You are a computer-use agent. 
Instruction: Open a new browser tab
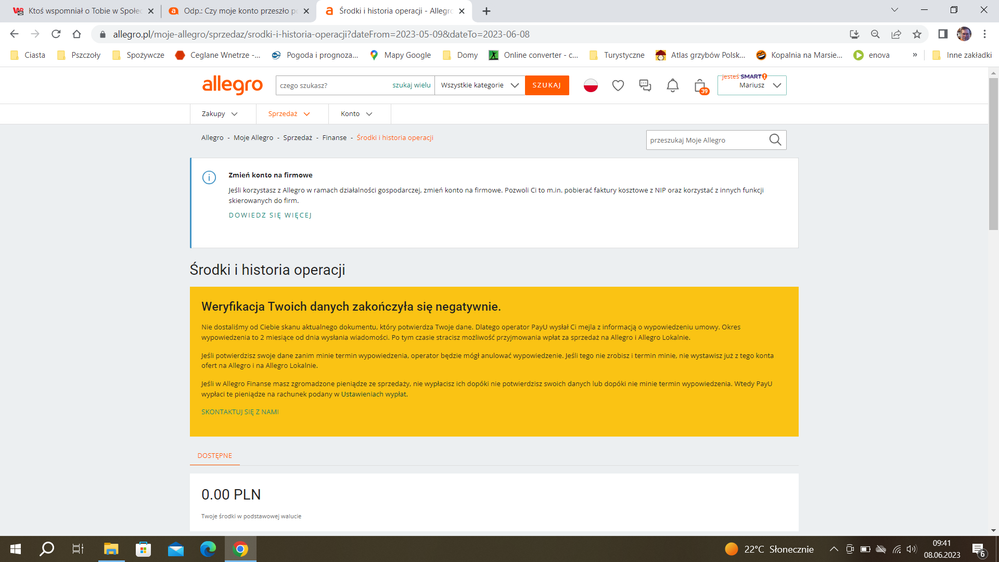pos(486,11)
